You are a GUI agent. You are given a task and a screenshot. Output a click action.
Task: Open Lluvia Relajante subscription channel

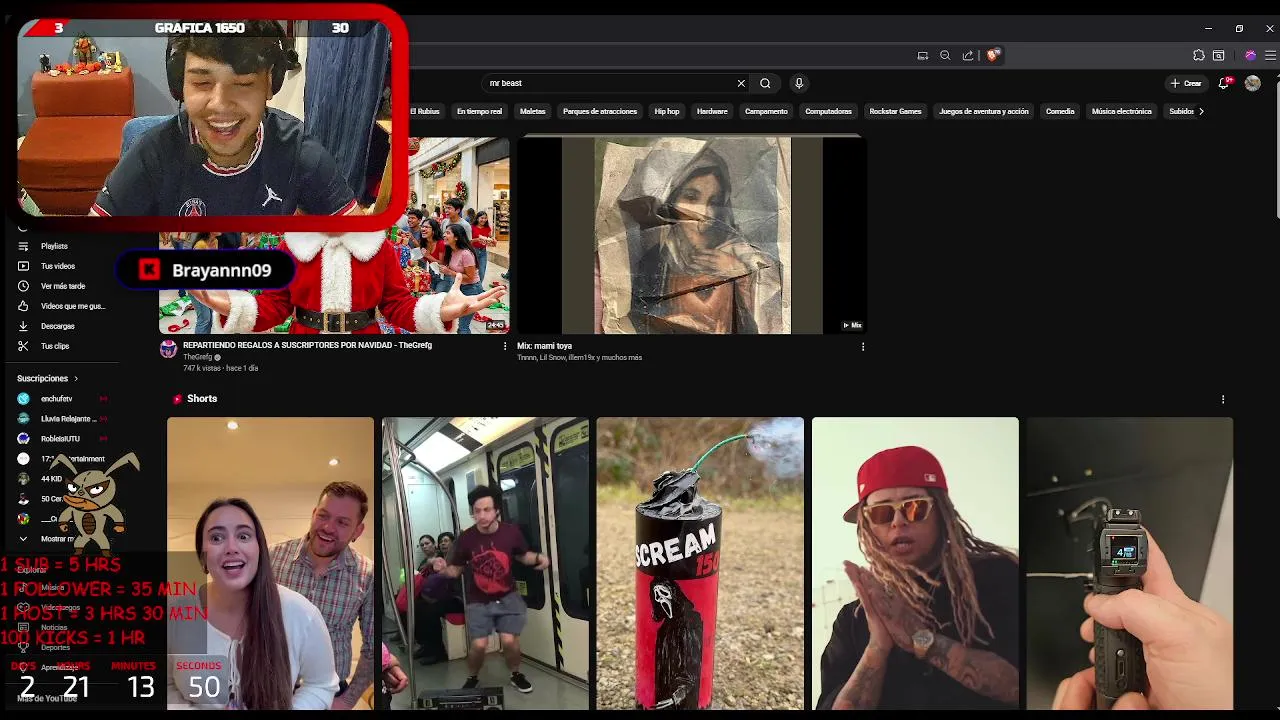(x=60, y=418)
